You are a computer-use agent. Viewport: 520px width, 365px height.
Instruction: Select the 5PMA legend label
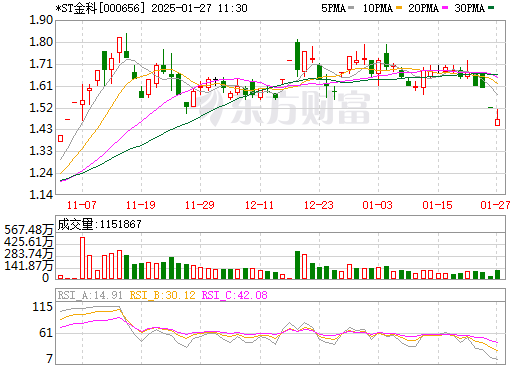coord(333,8)
